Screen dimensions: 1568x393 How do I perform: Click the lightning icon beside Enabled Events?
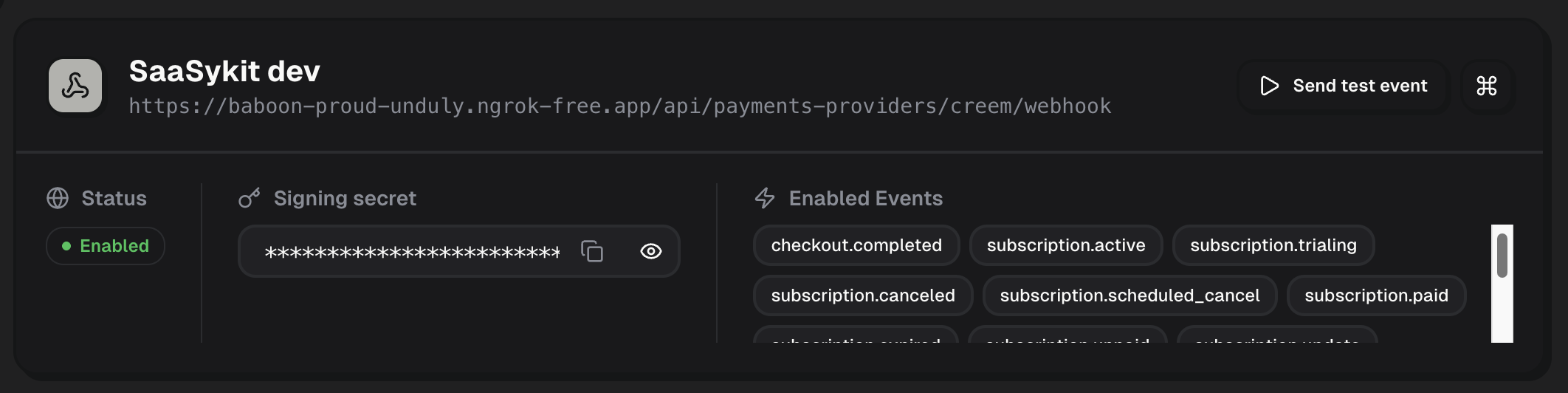coord(765,198)
